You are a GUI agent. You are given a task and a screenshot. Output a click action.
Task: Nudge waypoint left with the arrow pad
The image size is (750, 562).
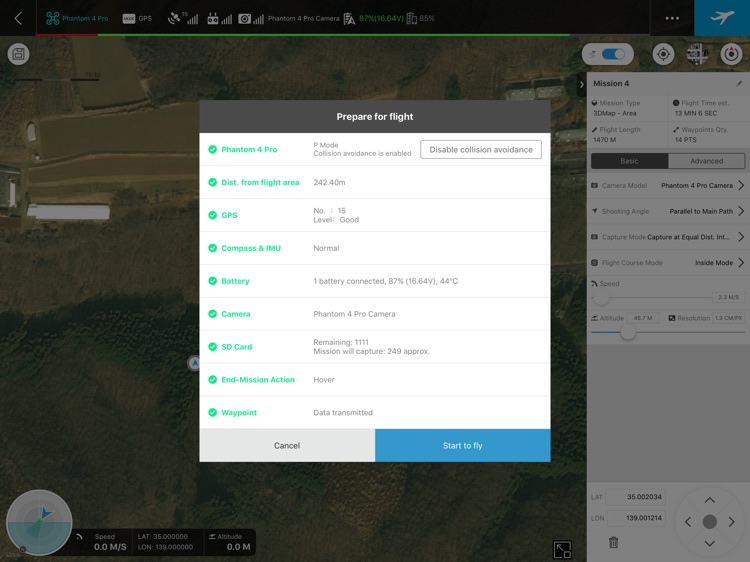pyautogui.click(x=688, y=522)
